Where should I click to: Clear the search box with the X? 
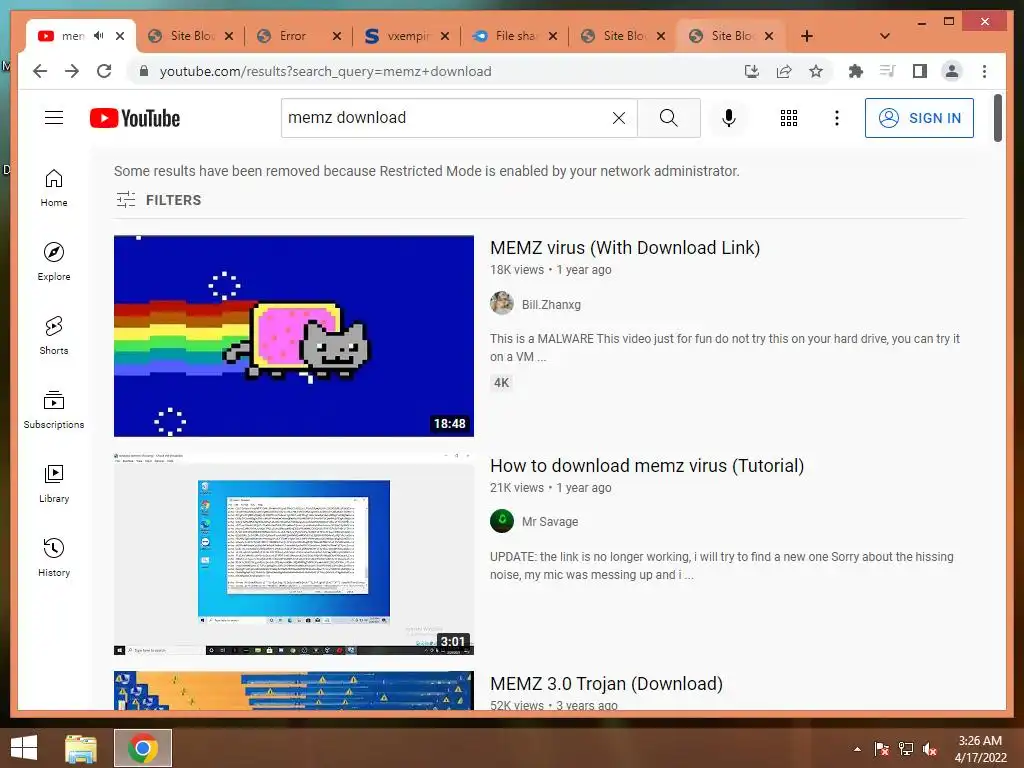pos(618,118)
